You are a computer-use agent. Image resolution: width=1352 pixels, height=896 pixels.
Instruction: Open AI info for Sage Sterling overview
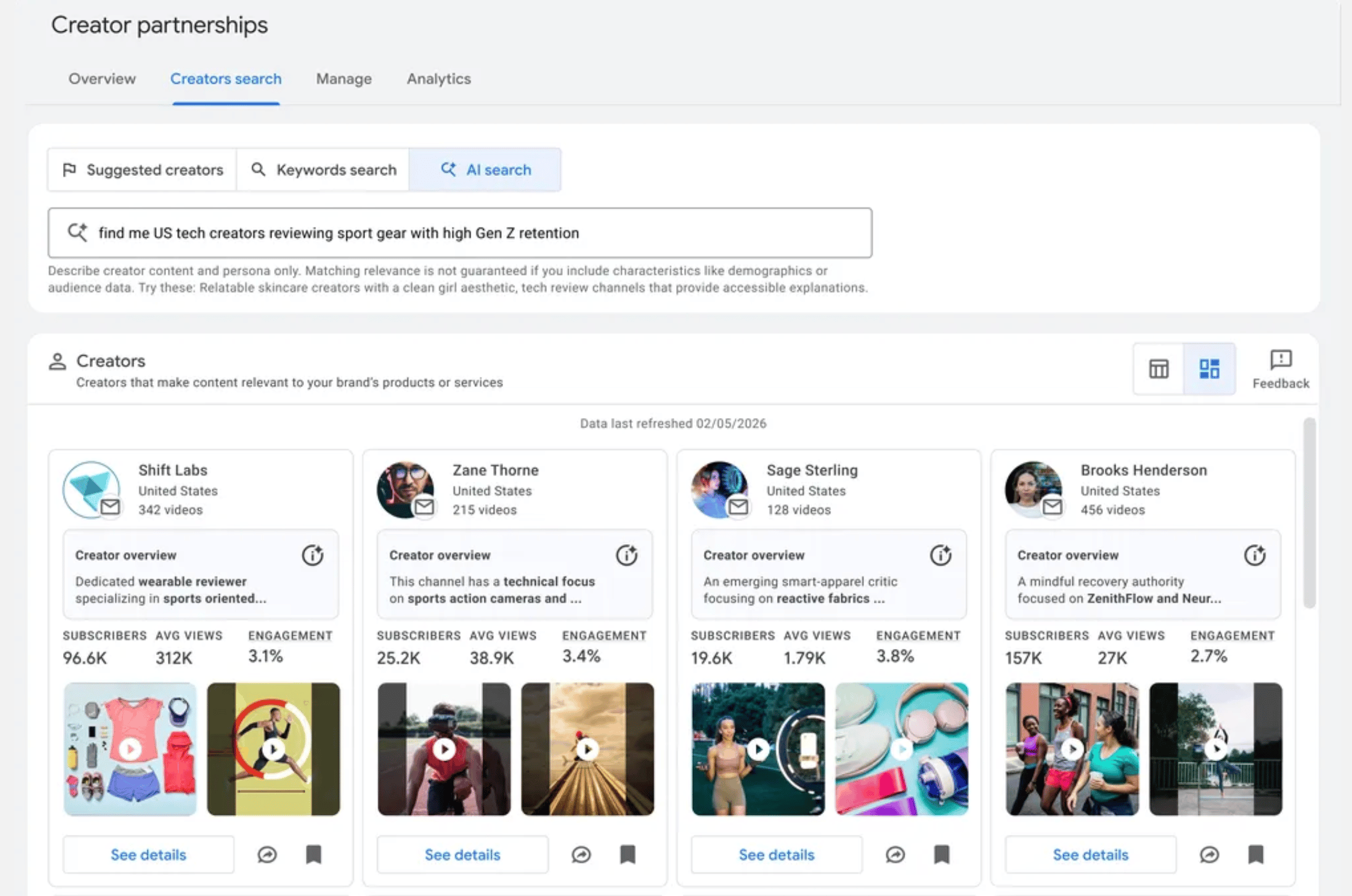[x=941, y=555]
